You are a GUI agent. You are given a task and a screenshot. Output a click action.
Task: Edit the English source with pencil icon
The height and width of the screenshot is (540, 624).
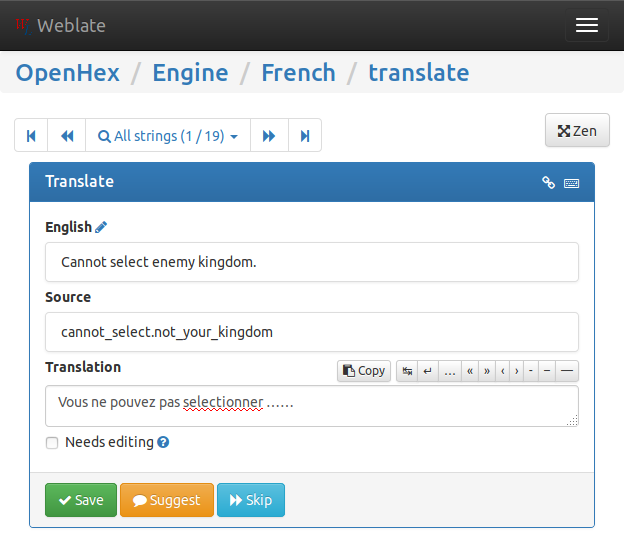(101, 227)
